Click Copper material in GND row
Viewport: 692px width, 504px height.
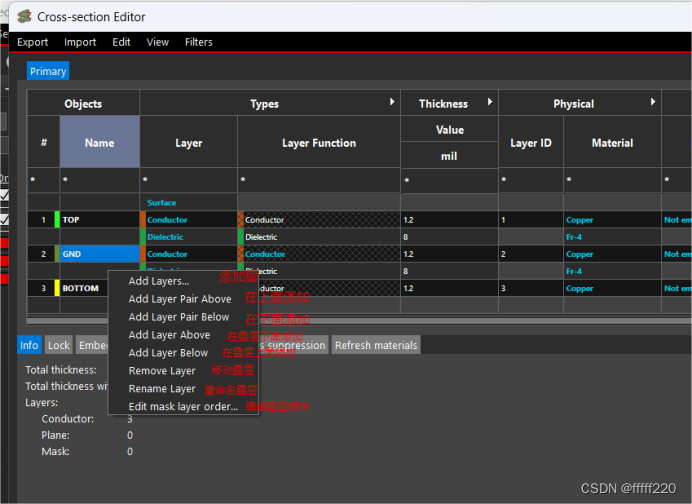[613, 254]
